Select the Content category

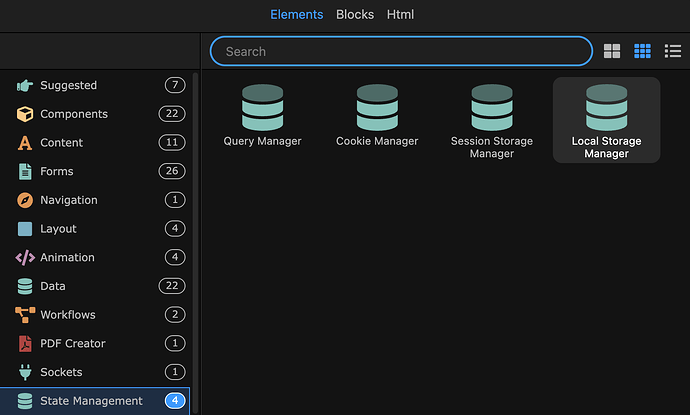[x=95, y=143]
